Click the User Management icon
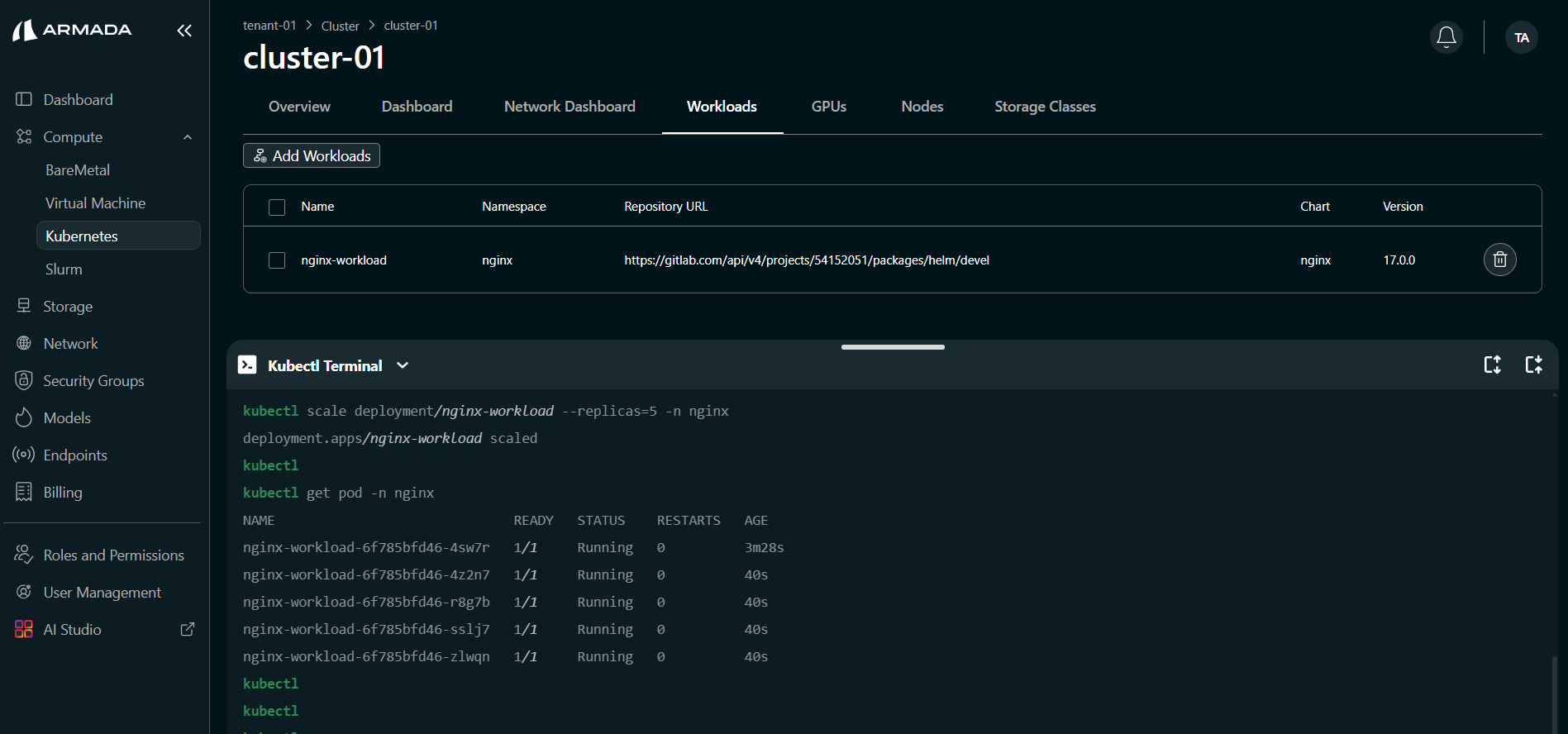1568x734 pixels. 24,592
